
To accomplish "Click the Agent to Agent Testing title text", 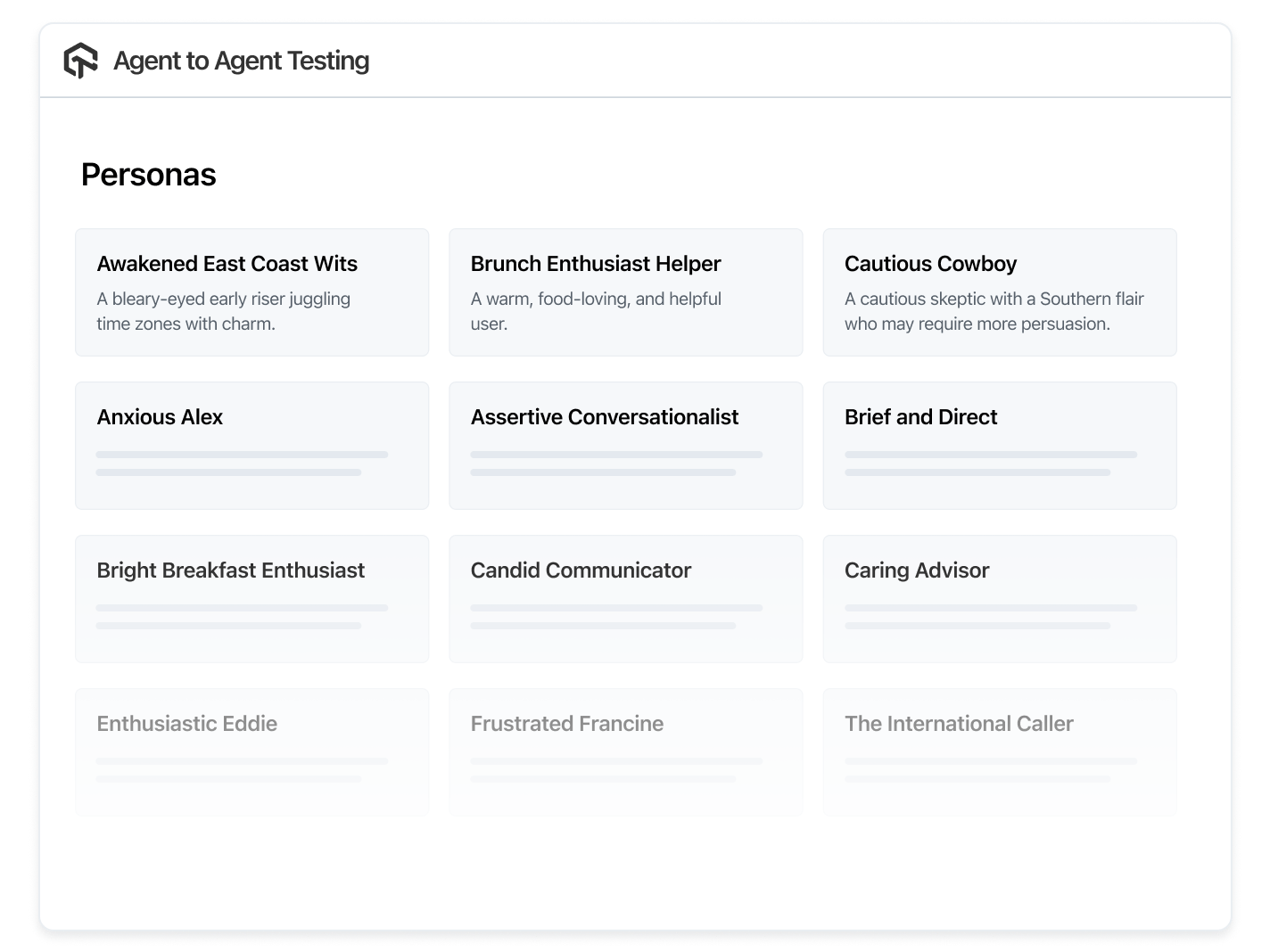I will 241,61.
